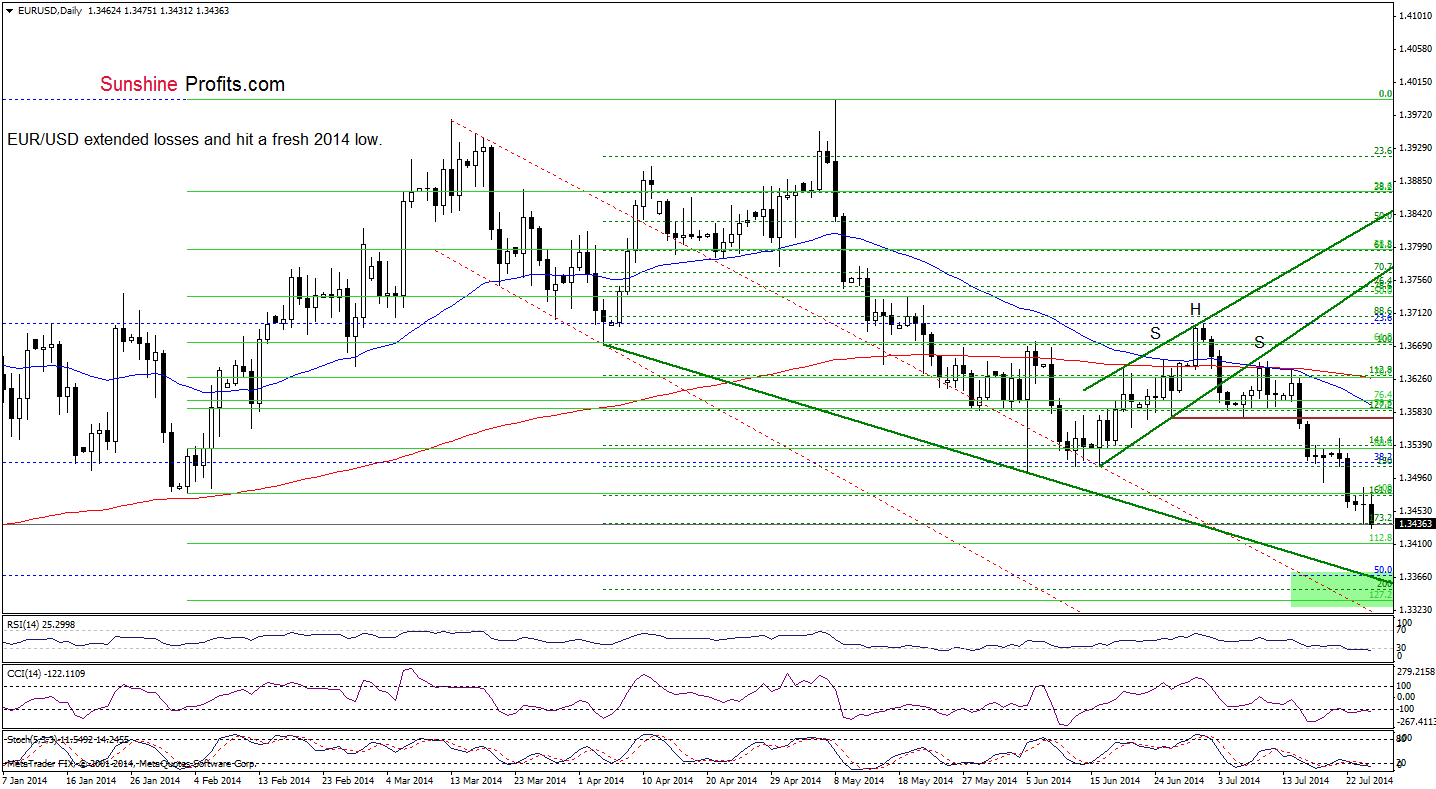1436x789 pixels.
Task: Click the 16 Jan 2014 date label
Action: pyautogui.click(x=93, y=779)
